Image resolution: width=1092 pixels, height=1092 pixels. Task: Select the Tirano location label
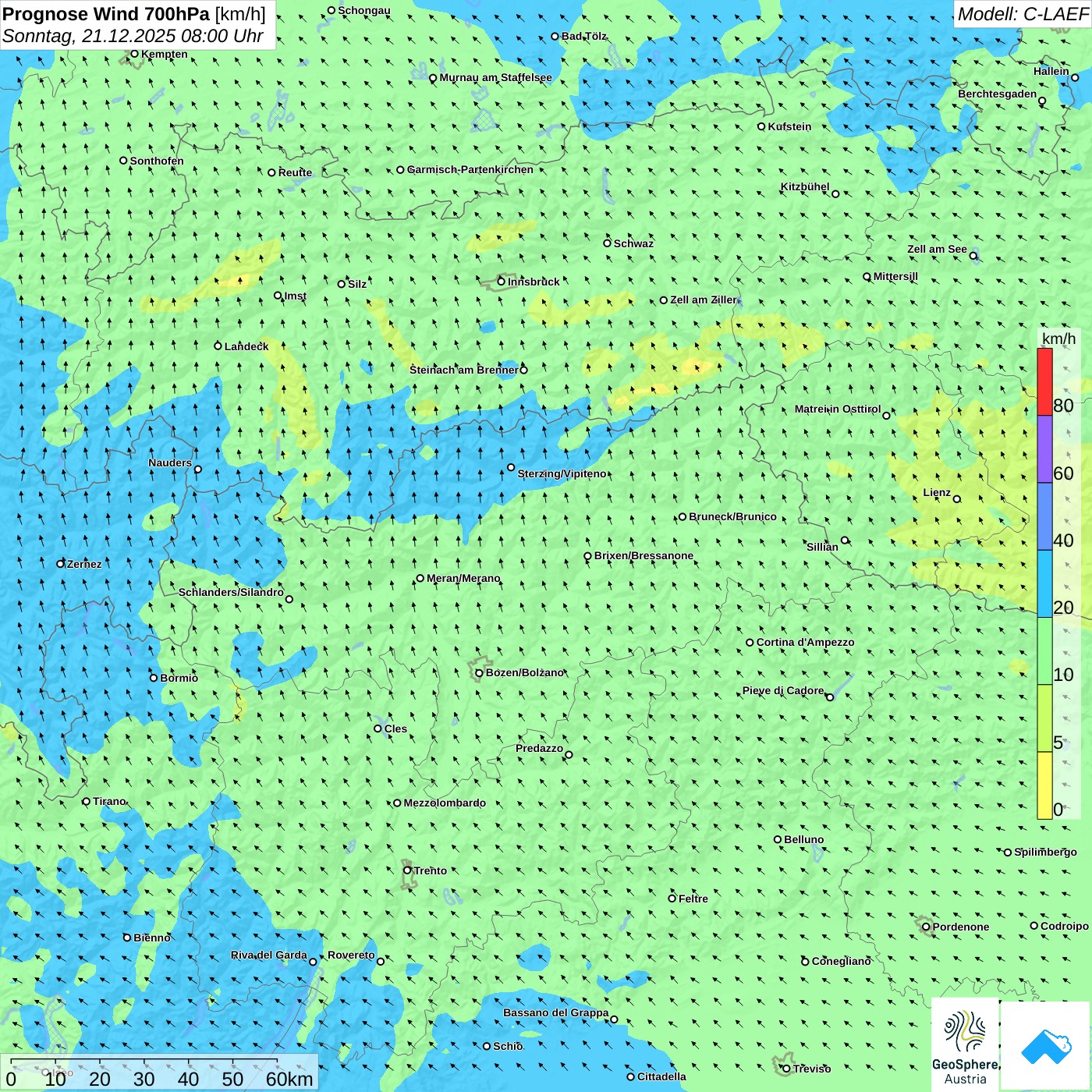(x=109, y=801)
